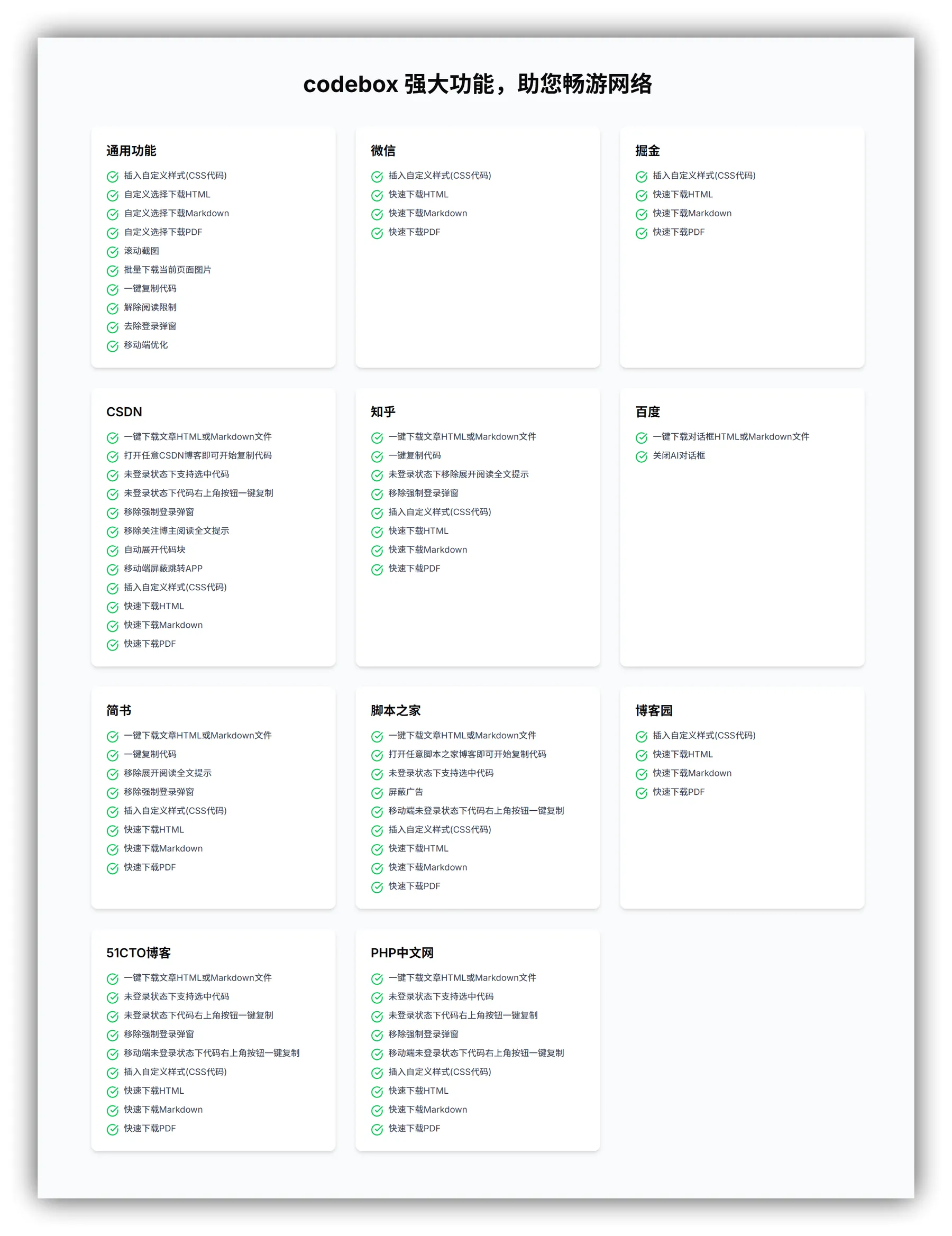Click the 51CTO博客 section title
The image size is (952, 1236).
tap(139, 953)
